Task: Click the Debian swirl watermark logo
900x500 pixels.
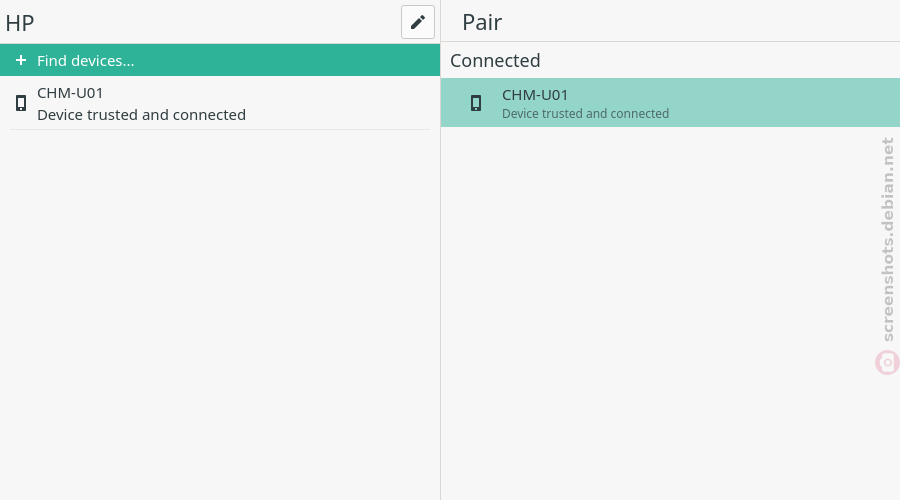Action: tap(887, 363)
